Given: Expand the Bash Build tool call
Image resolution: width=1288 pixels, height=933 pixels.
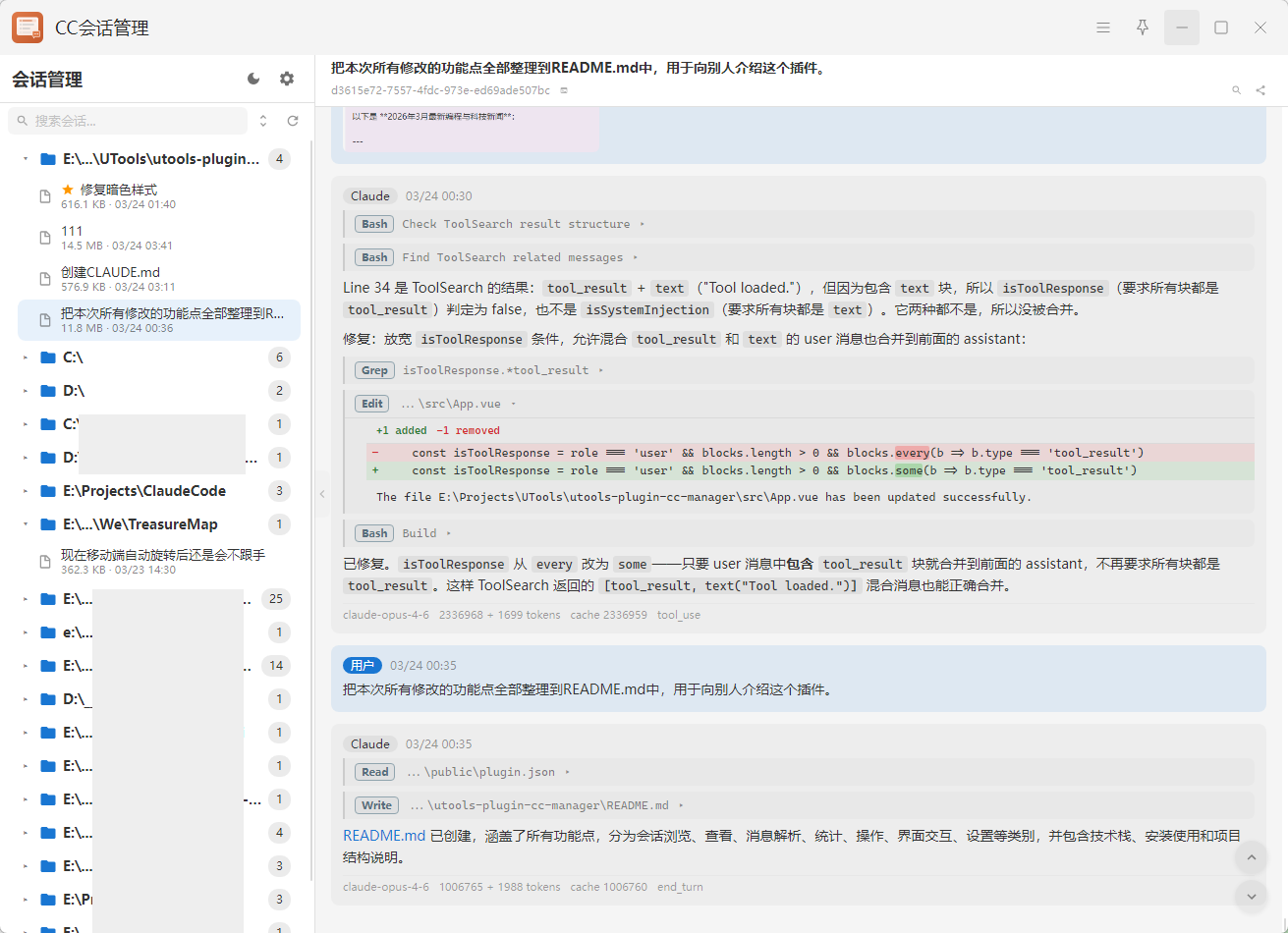Looking at the screenshot, I should 420,533.
